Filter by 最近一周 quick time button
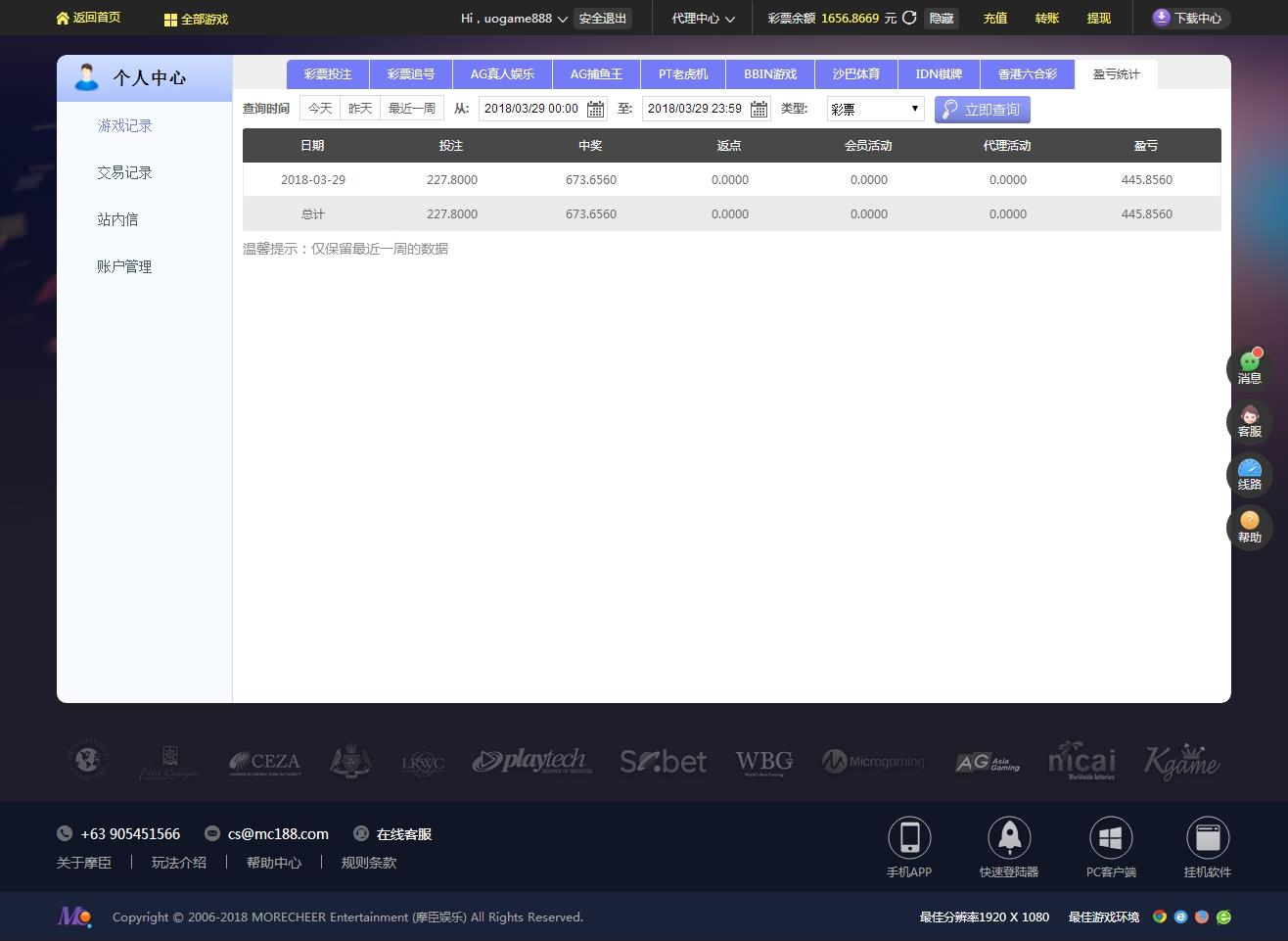 pyautogui.click(x=412, y=109)
